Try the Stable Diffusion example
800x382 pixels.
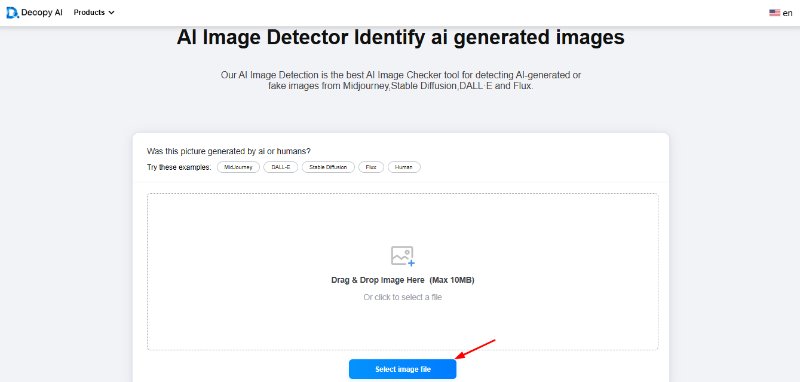coord(328,167)
